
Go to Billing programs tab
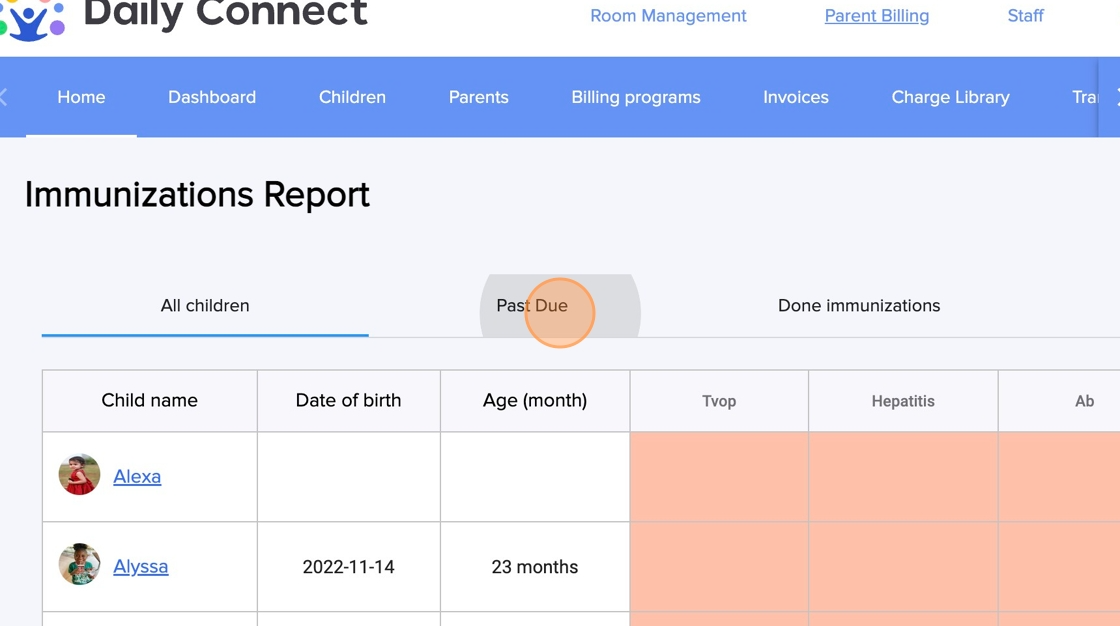636,97
